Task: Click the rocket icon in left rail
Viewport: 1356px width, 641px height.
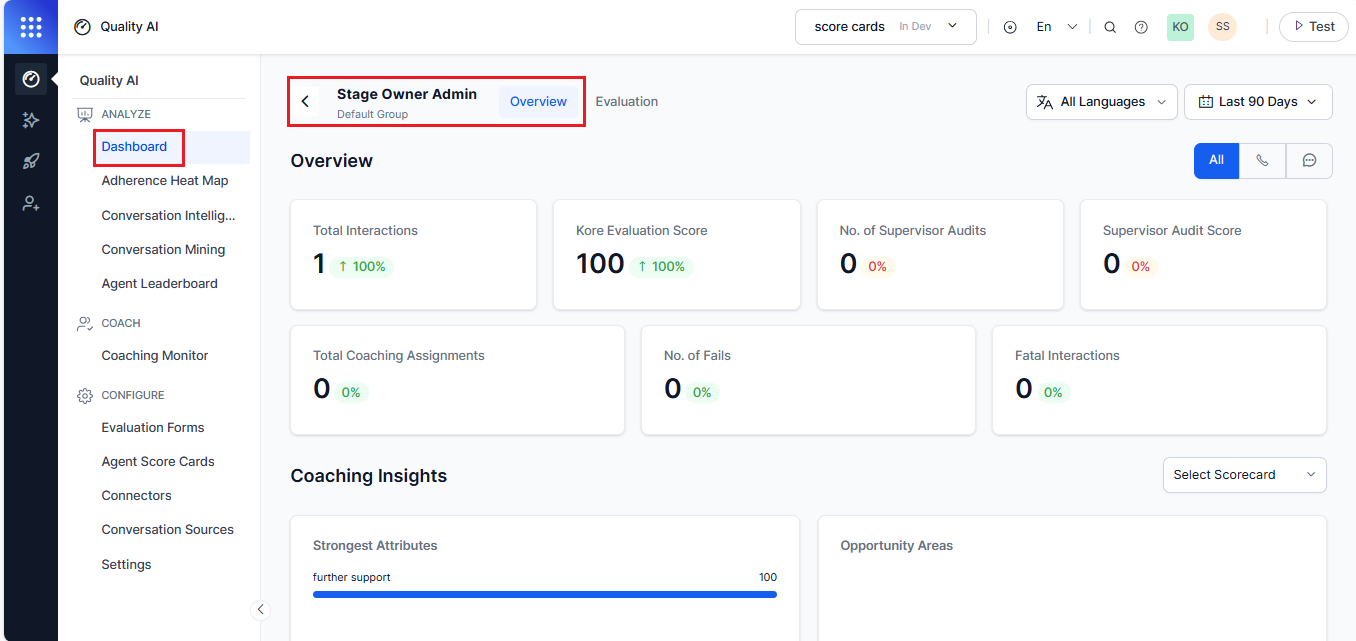Action: [30, 162]
